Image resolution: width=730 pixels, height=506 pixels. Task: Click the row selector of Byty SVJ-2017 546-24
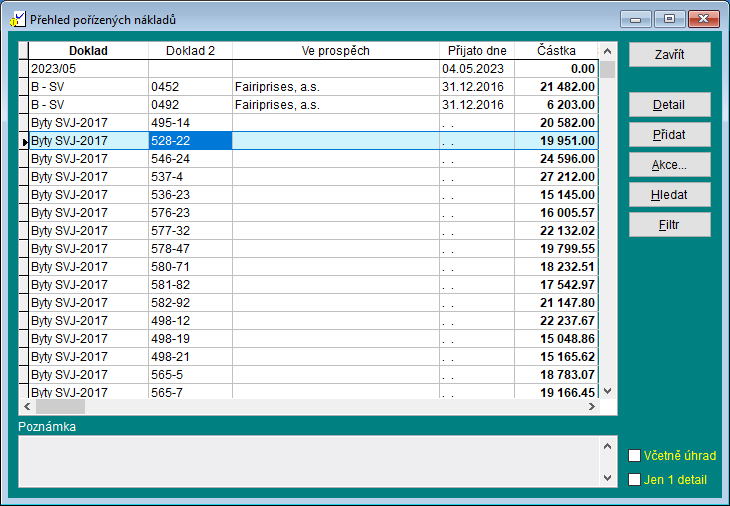(24, 159)
